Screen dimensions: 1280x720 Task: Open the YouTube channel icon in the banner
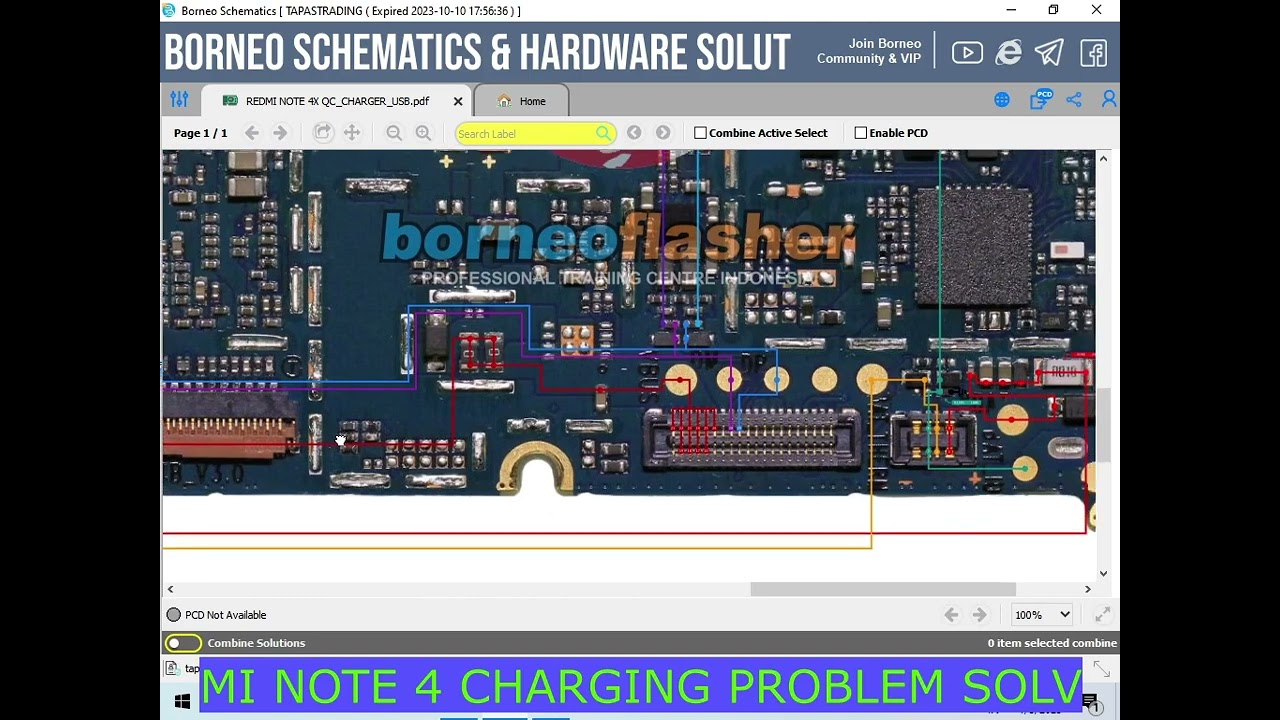[x=967, y=53]
